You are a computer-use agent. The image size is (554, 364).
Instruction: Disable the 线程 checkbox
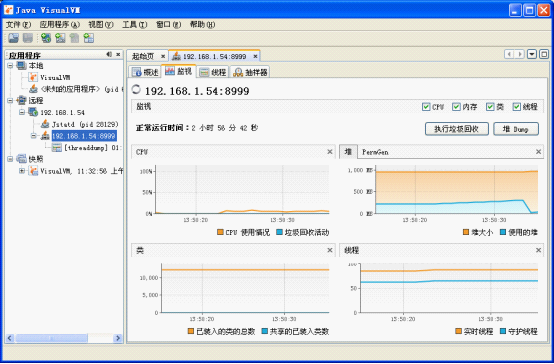517,107
